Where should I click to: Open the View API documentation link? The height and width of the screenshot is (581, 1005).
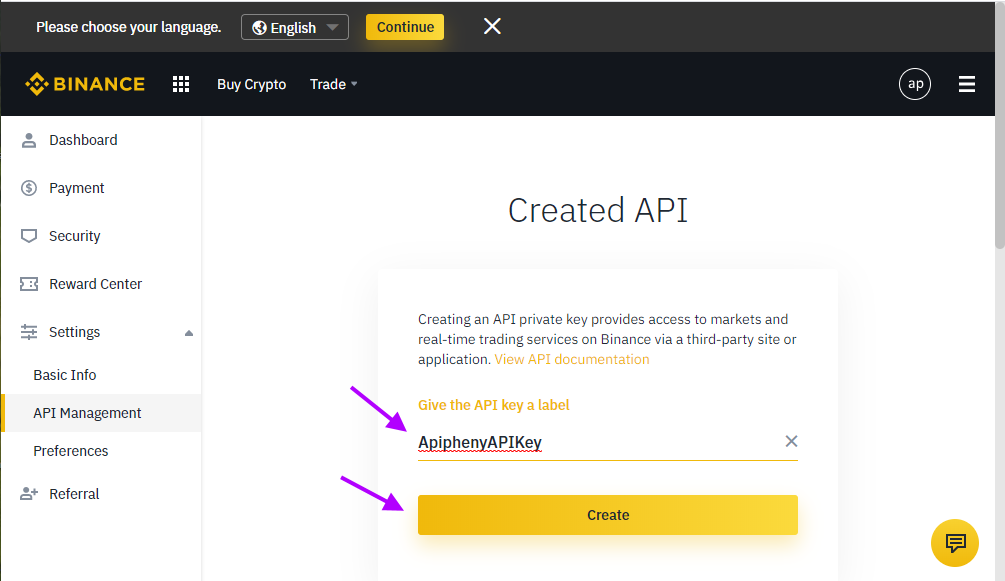[572, 359]
